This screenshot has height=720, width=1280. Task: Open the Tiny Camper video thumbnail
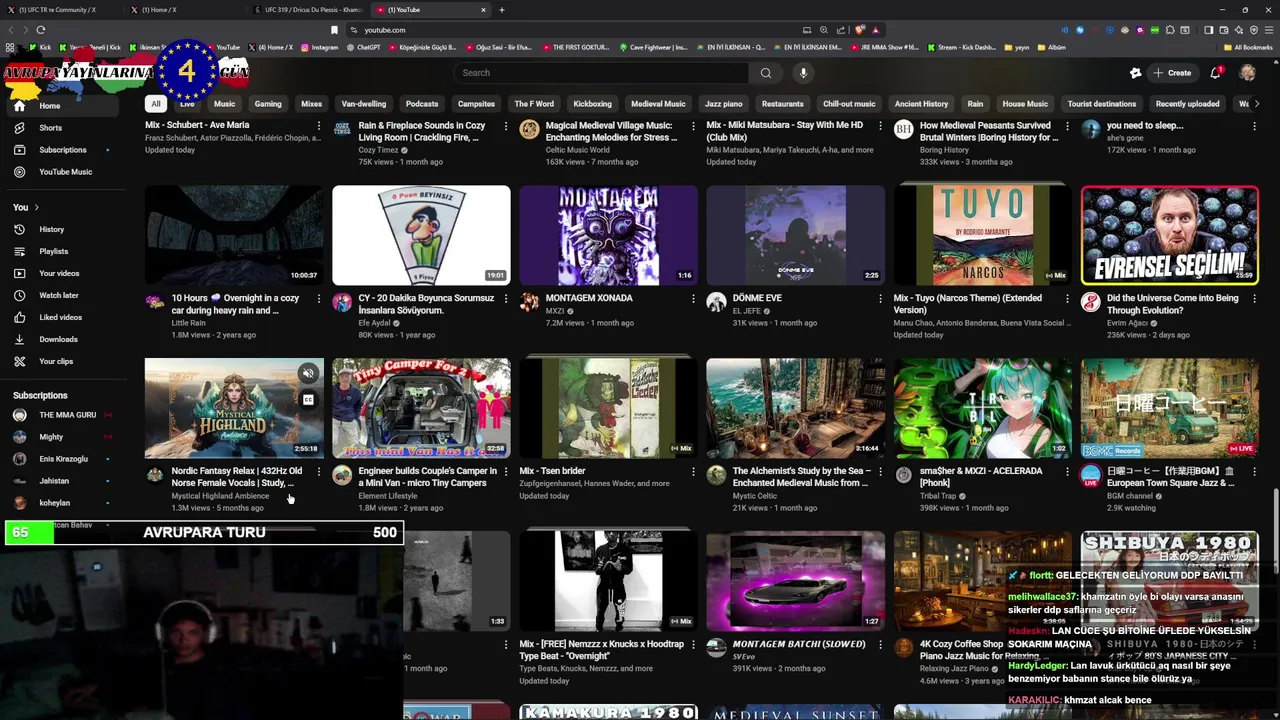point(421,408)
